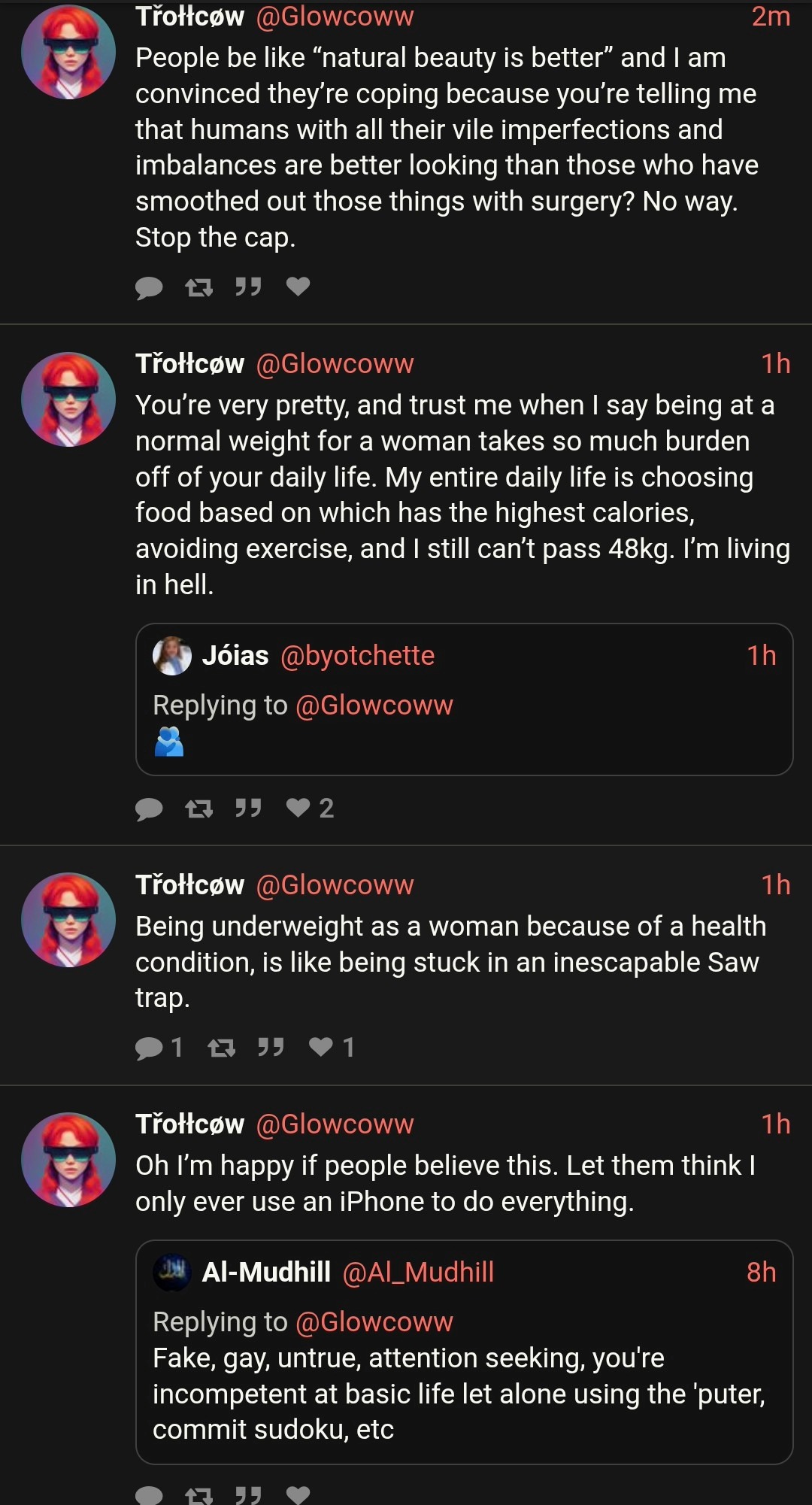Screen dimensions: 812x1505
Task: Quote the "You're very pretty" tweet
Action: (248, 808)
